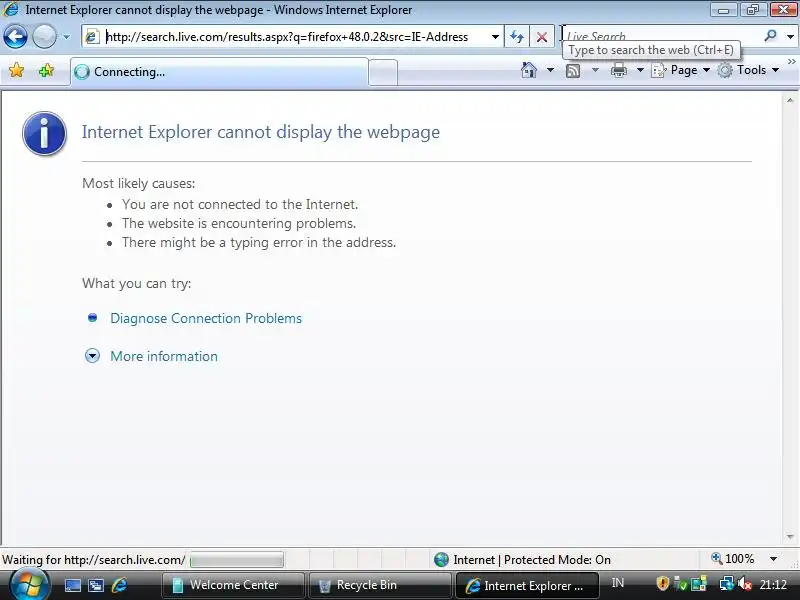This screenshot has height=600, width=800.
Task: Show more toolbar commands via double chevron
Action: (x=791, y=62)
